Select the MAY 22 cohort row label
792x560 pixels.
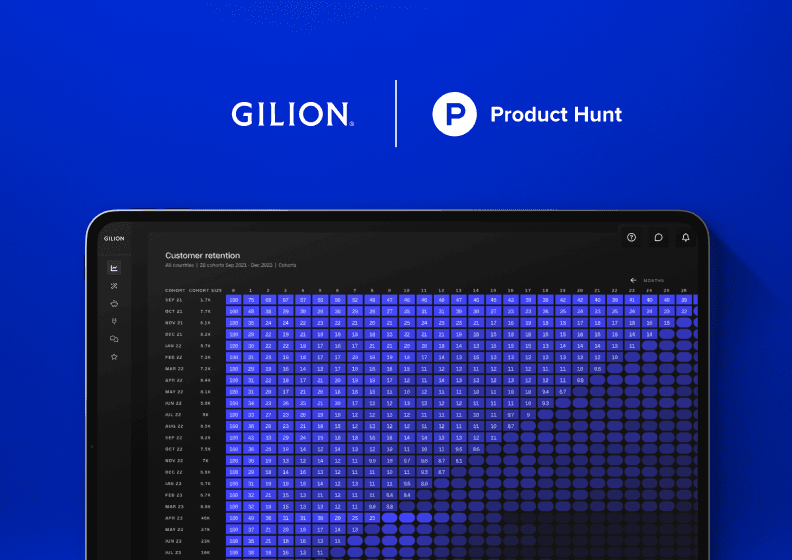pyautogui.click(x=173, y=392)
